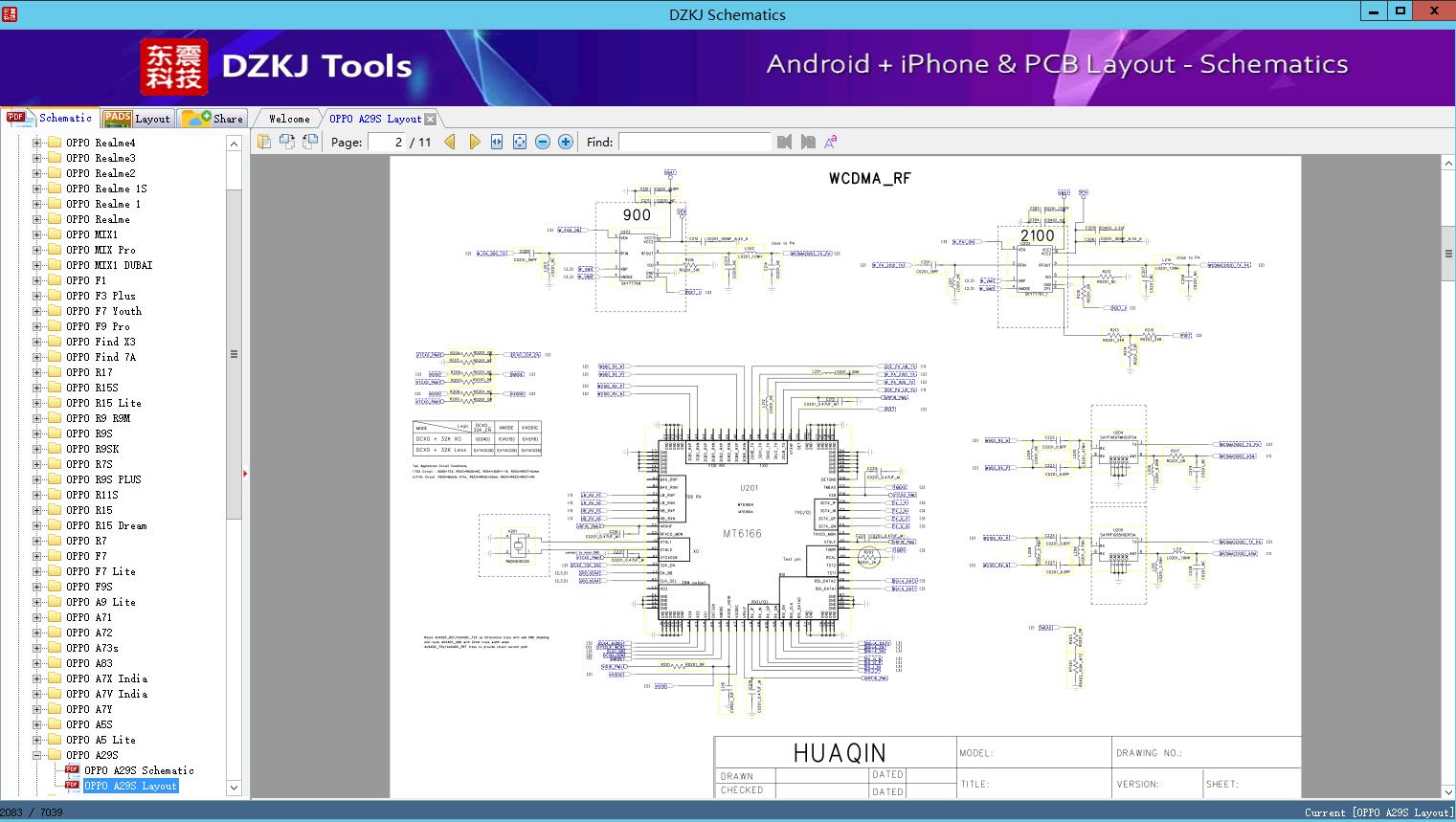Click the HUAQIN title block text
1456x822 pixels.
tap(840, 753)
